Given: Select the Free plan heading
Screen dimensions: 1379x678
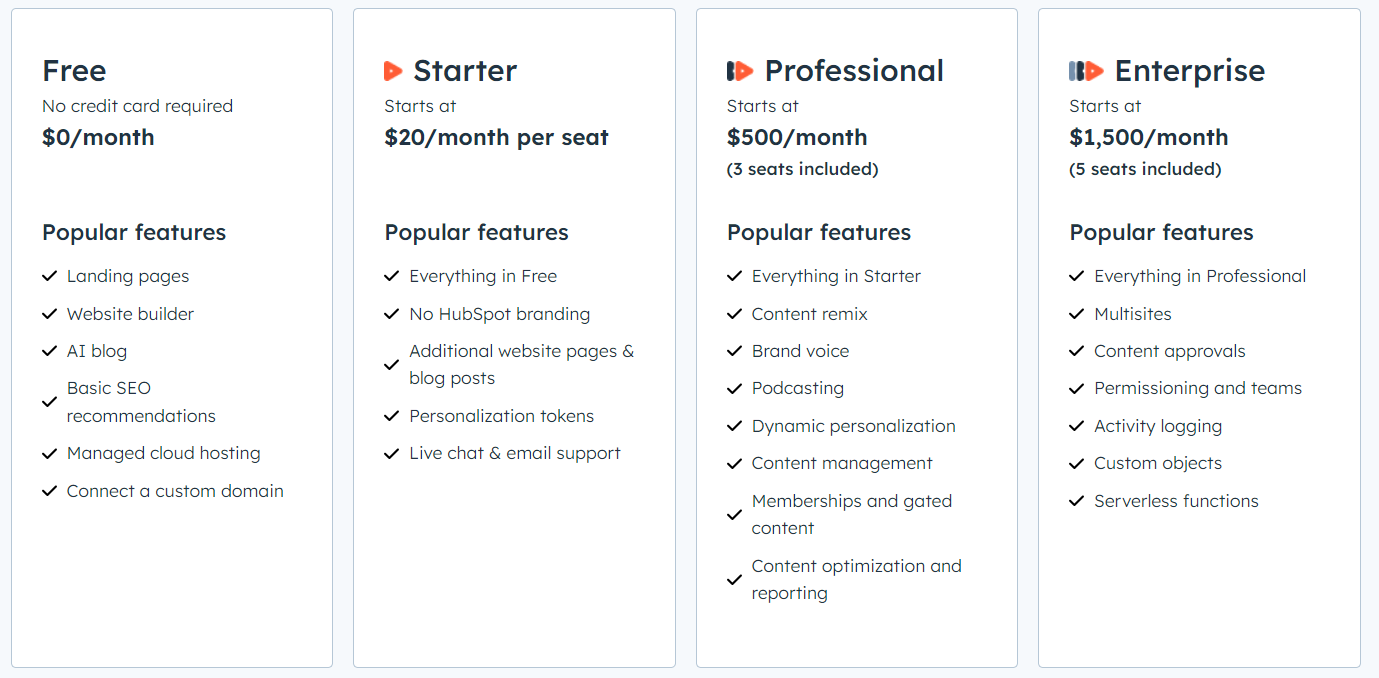Looking at the screenshot, I should click(74, 71).
